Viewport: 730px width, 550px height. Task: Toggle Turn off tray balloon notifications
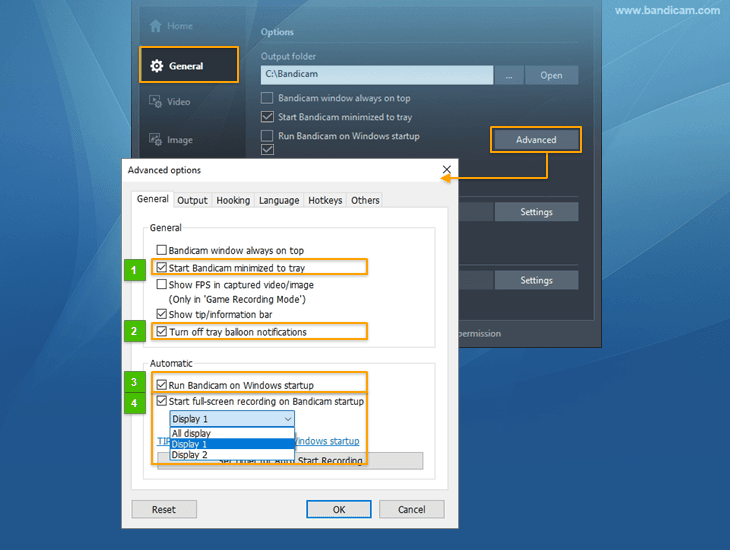tap(162, 331)
